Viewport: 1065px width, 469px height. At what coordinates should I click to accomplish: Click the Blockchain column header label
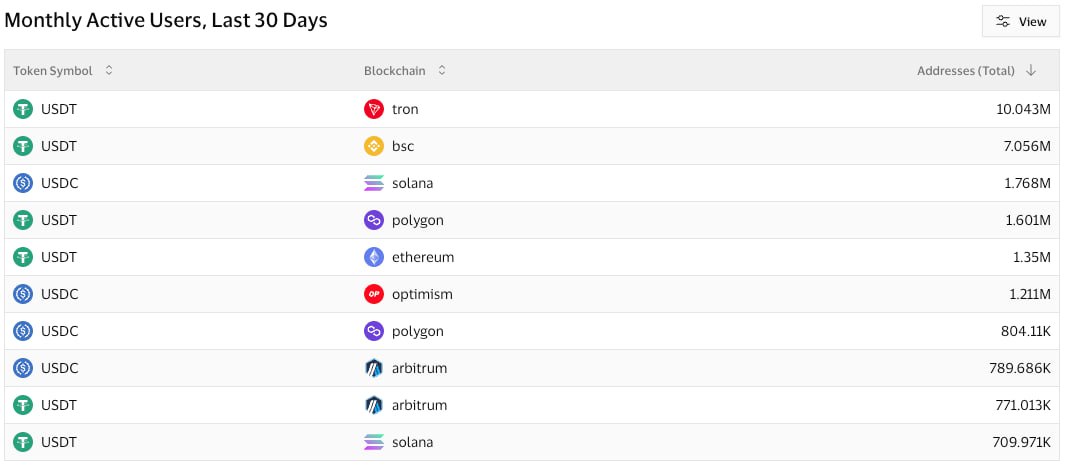point(394,71)
